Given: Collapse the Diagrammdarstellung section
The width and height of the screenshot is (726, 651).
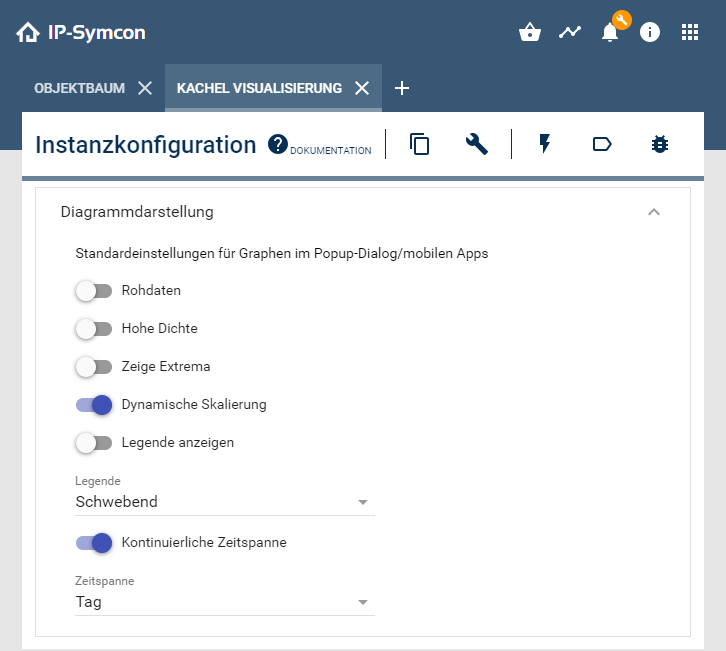Looking at the screenshot, I should 654,212.
